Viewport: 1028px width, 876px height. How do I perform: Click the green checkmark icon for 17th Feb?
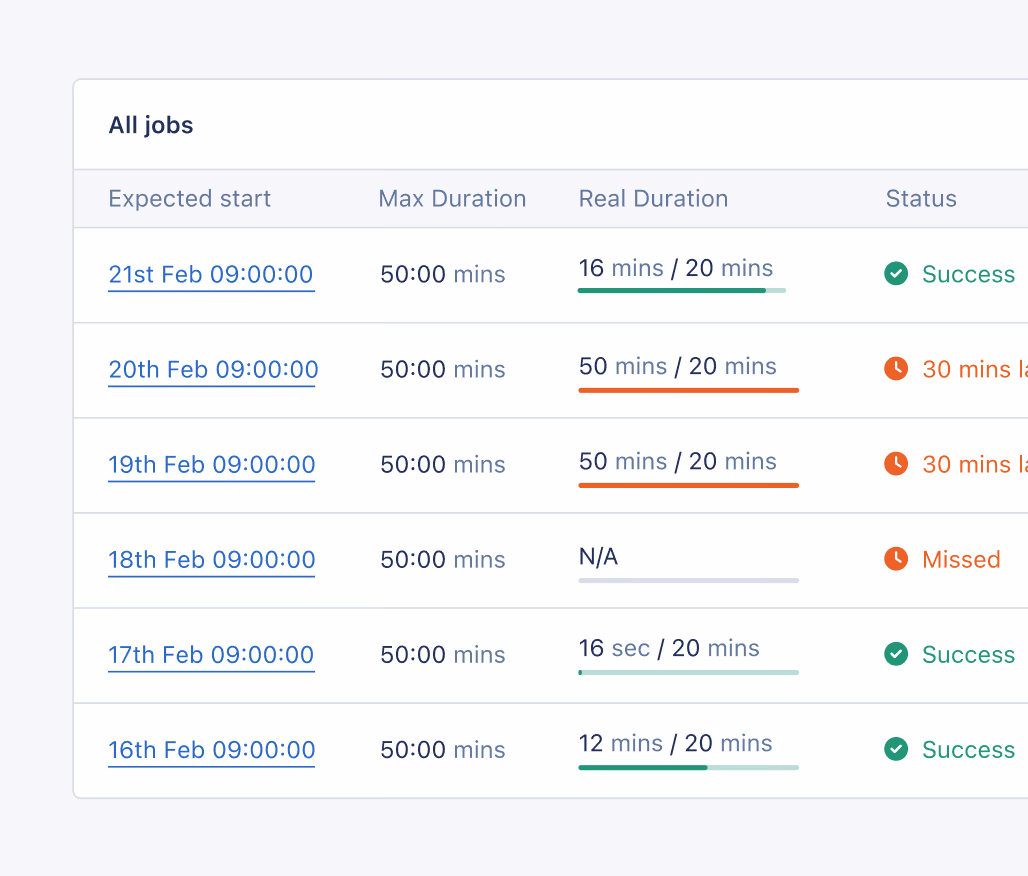[x=896, y=654]
